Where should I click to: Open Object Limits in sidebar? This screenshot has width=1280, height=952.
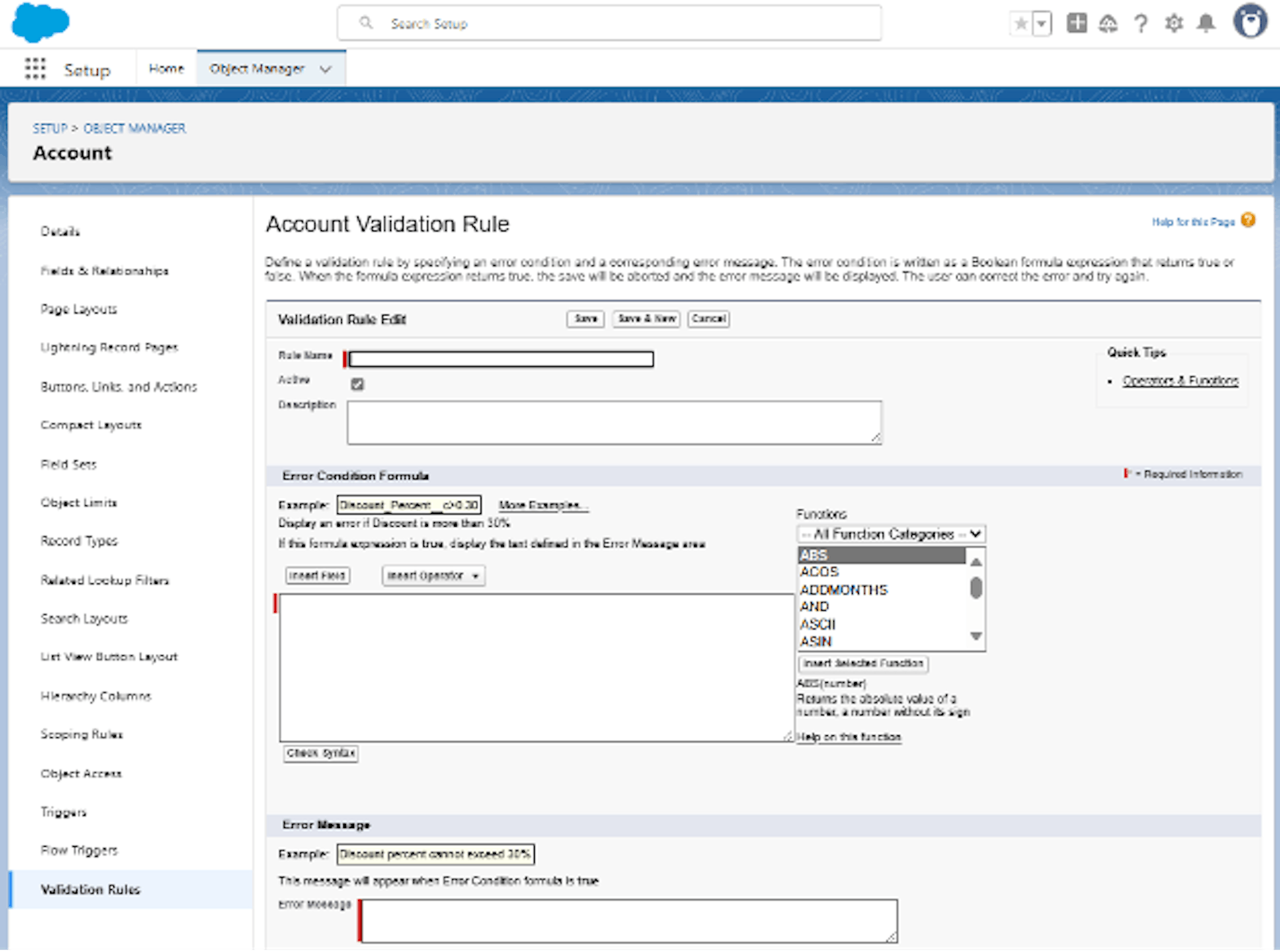point(79,503)
